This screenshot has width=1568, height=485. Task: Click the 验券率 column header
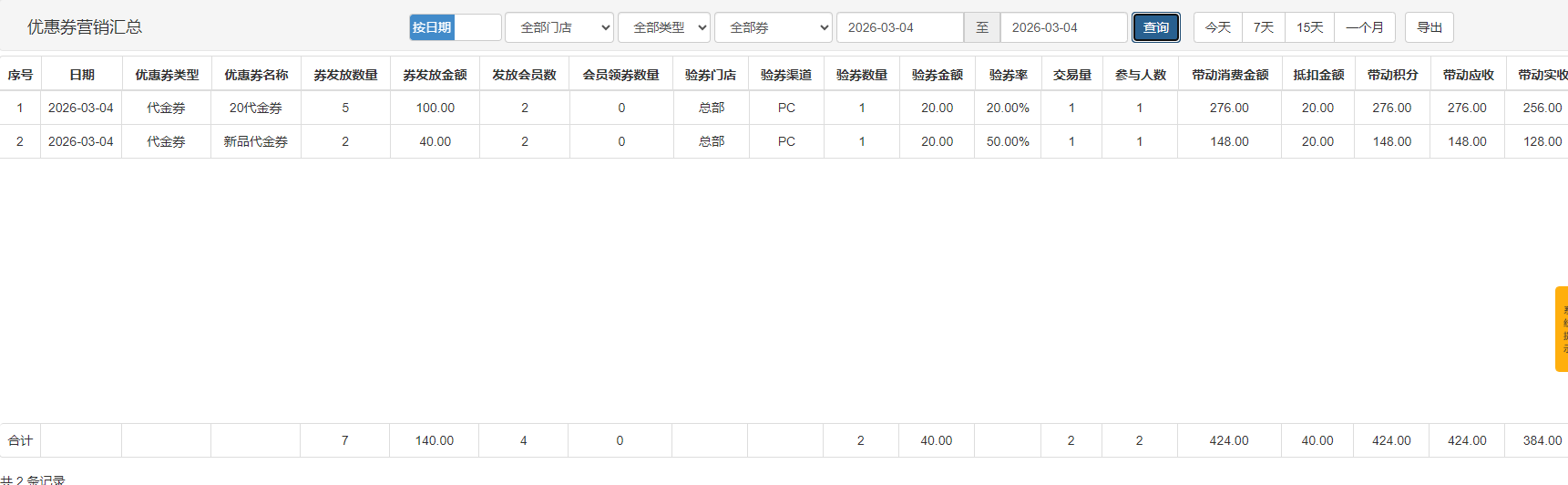pyautogui.click(x=1008, y=75)
